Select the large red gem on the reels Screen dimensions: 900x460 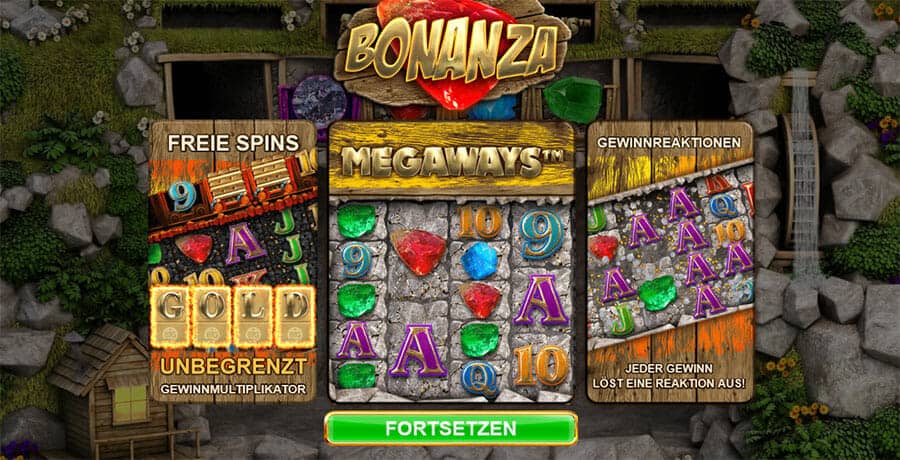(419, 252)
